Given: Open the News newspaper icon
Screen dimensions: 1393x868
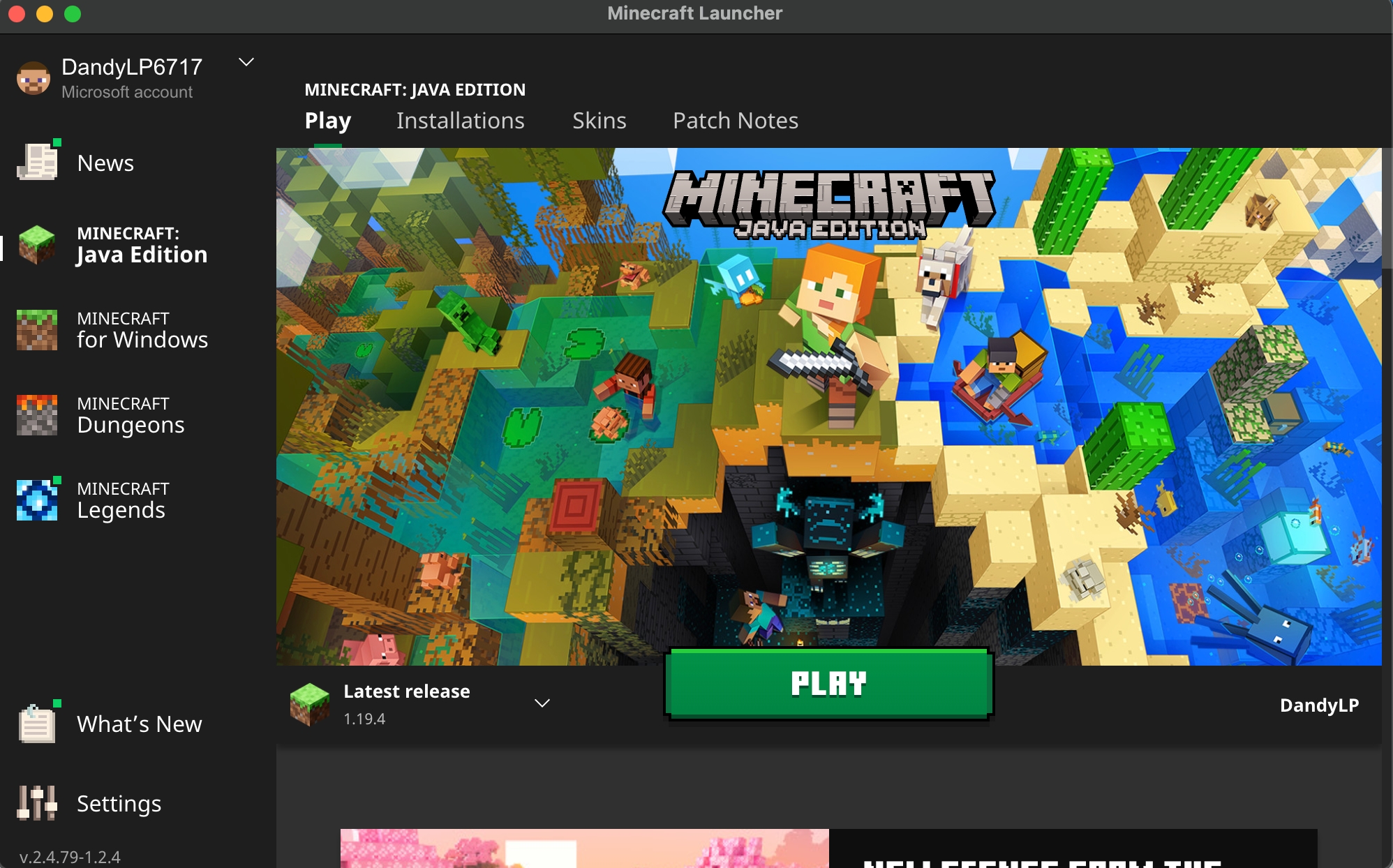Looking at the screenshot, I should (x=38, y=162).
